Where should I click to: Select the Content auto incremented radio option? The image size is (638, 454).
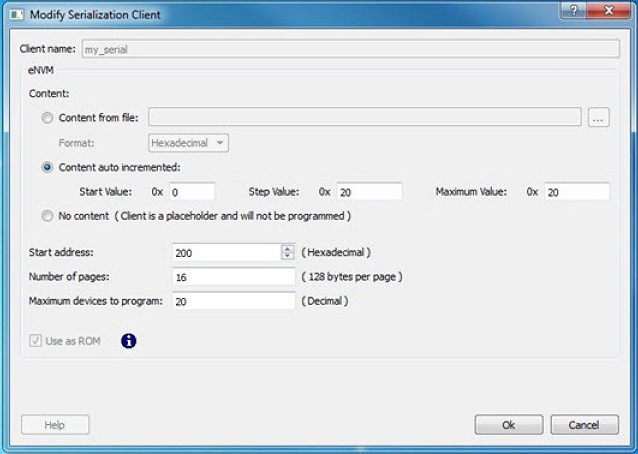tap(48, 167)
